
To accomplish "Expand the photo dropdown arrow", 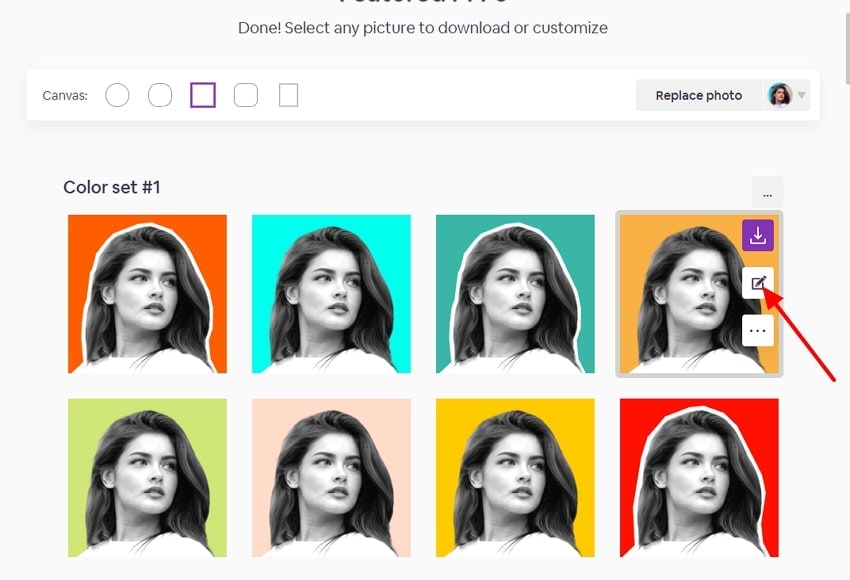I will click(x=801, y=95).
